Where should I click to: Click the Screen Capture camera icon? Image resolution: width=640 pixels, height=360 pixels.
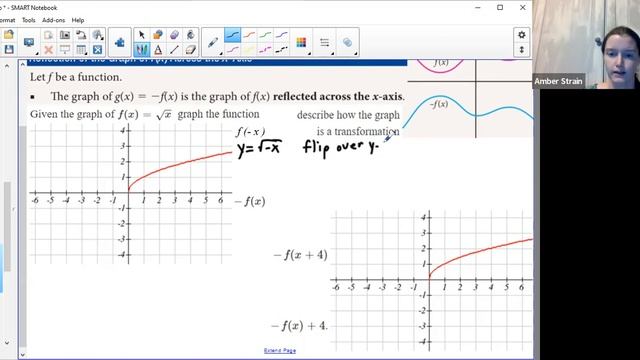(x=64, y=35)
